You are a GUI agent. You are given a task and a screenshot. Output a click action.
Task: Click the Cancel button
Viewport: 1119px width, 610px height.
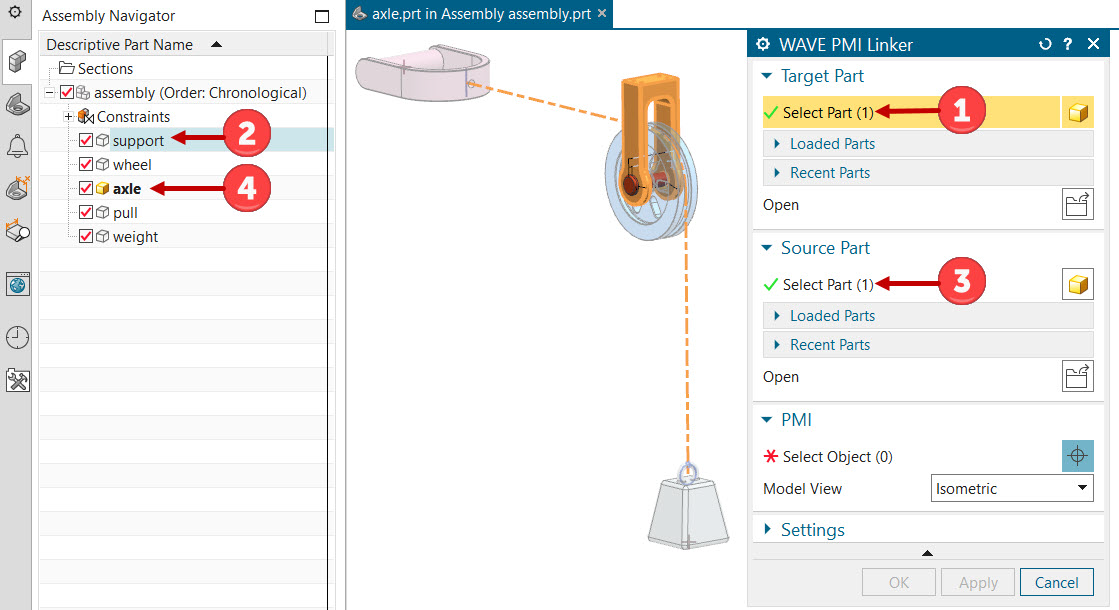click(x=1056, y=583)
